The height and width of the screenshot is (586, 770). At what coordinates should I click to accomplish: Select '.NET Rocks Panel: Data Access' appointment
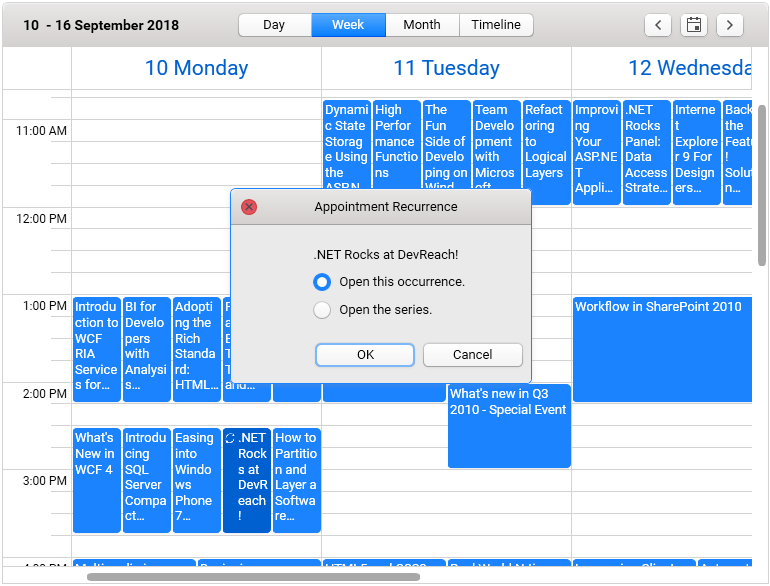[647, 152]
